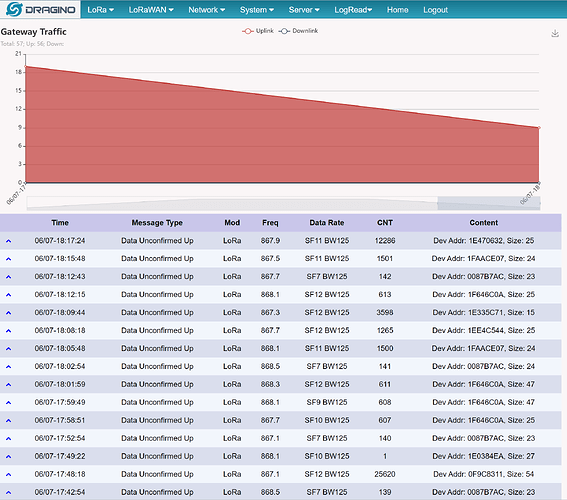Expand the 06/07-18:15:48 packet row arrow

point(9,259)
